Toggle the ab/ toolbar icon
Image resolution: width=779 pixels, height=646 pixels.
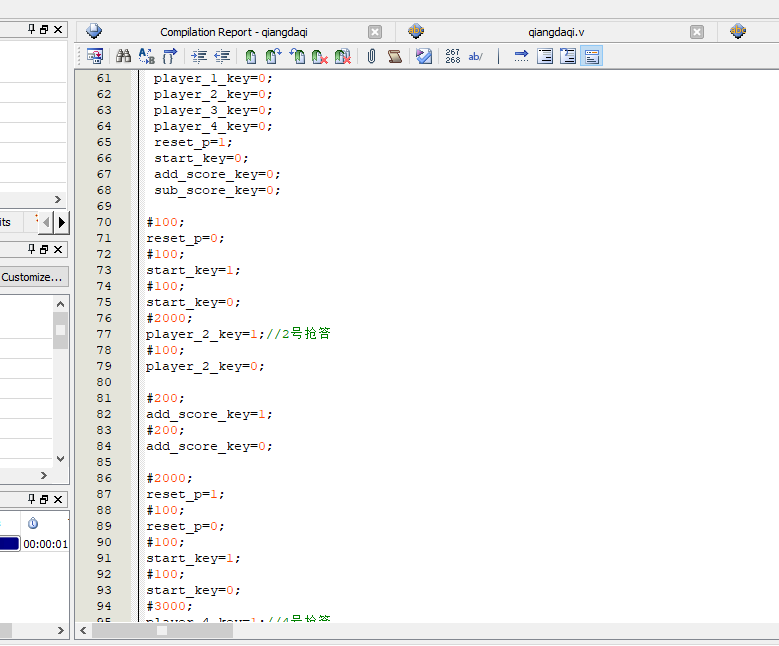(475, 56)
